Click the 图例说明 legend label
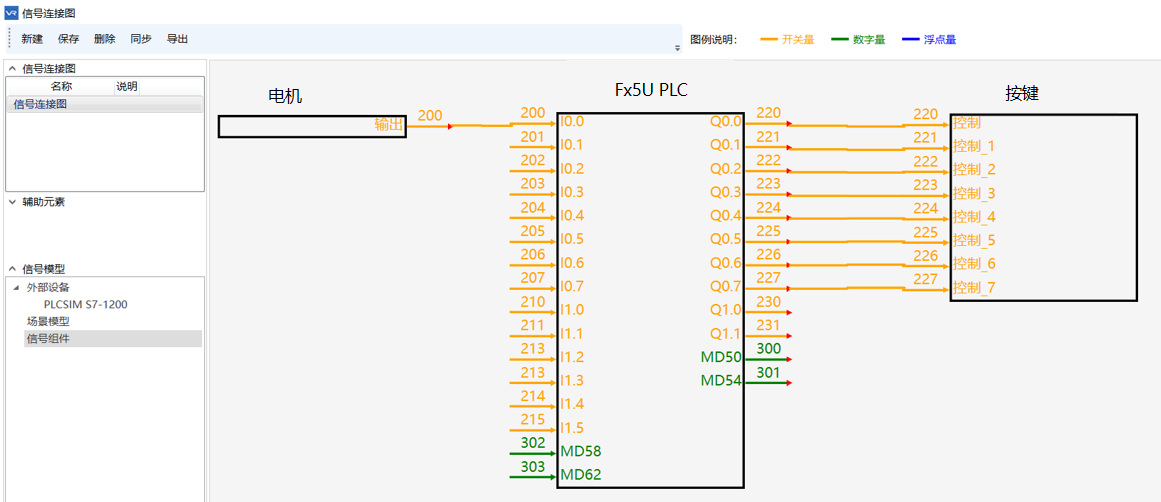Image resolution: width=1161 pixels, height=502 pixels. click(x=714, y=39)
